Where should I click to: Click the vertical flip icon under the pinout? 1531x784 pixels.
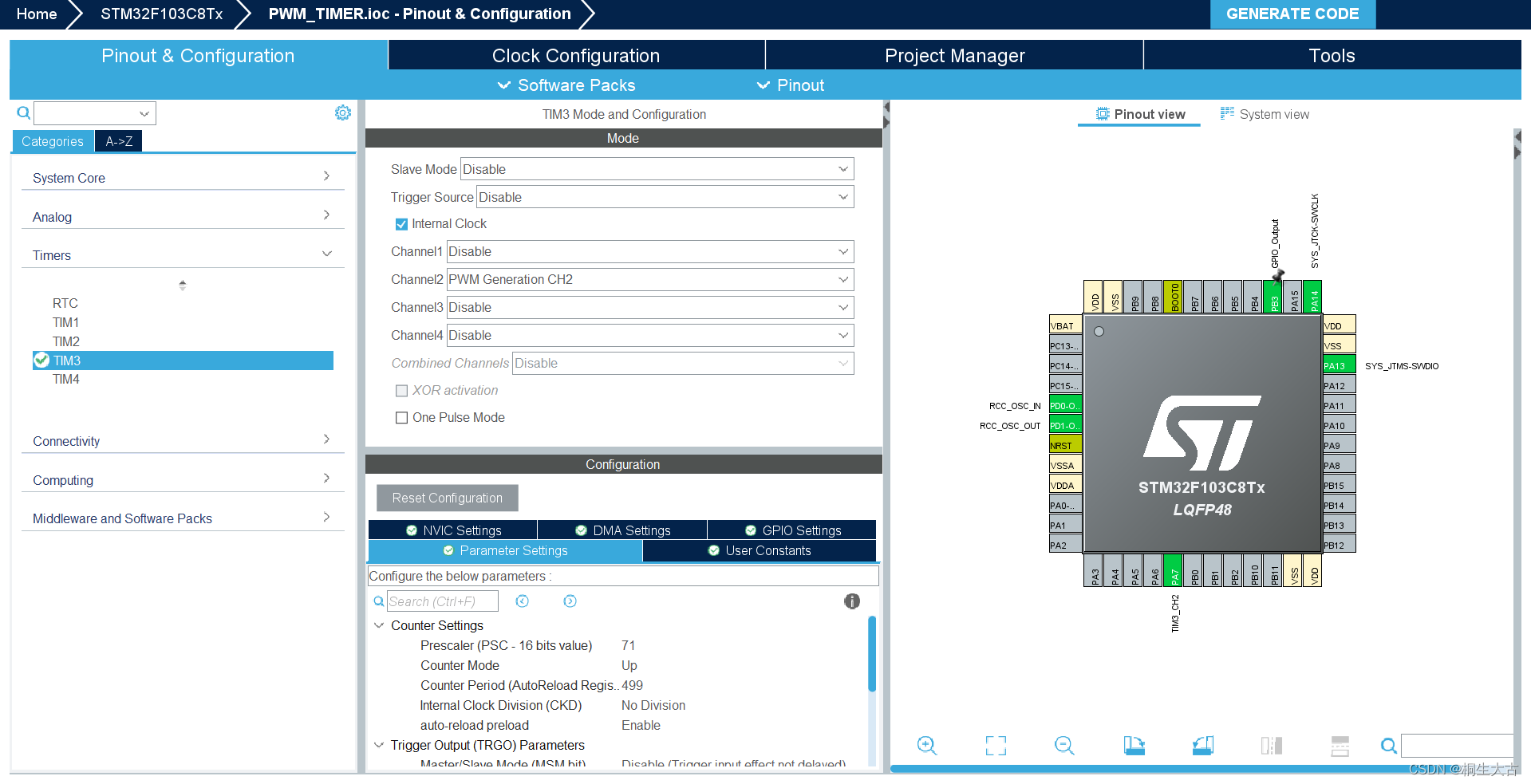(x=1272, y=746)
